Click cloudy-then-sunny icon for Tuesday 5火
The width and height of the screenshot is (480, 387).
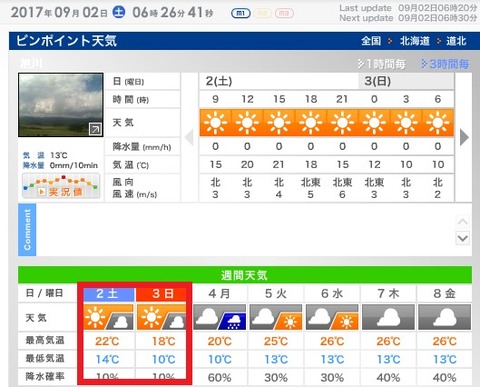[276, 317]
